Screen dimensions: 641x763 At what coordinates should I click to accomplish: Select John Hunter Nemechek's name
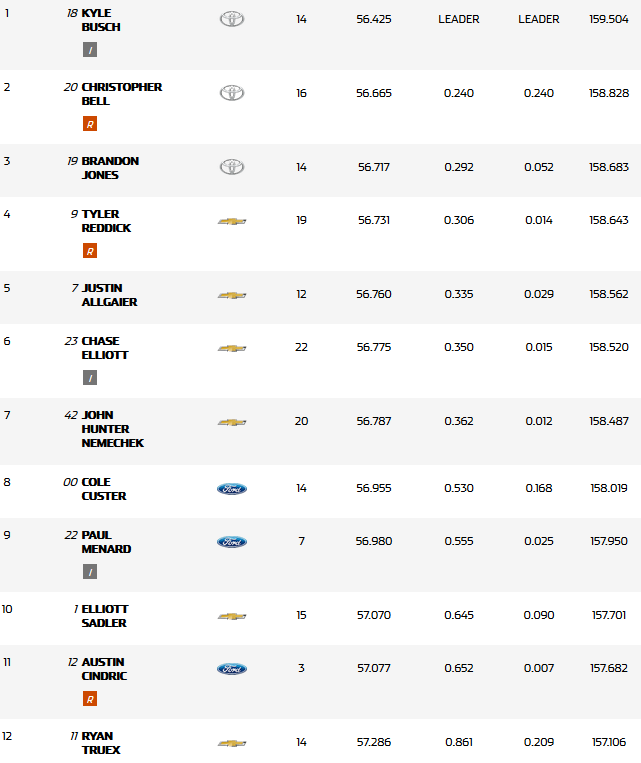(112, 429)
